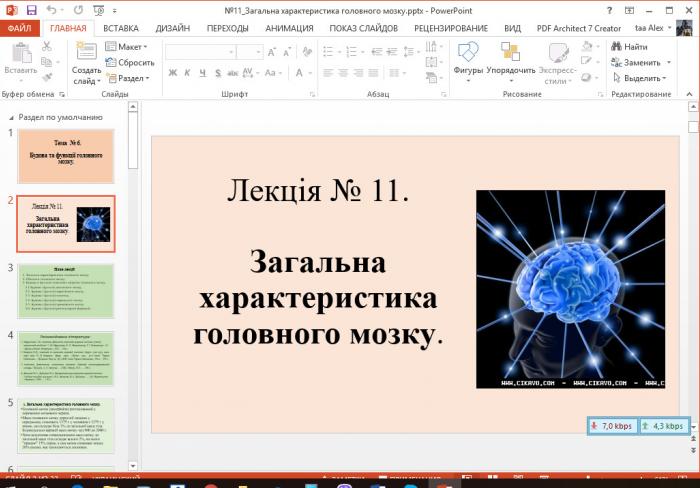Expand the Section (Раздел) dropdown in ribbon

pyautogui.click(x=129, y=78)
